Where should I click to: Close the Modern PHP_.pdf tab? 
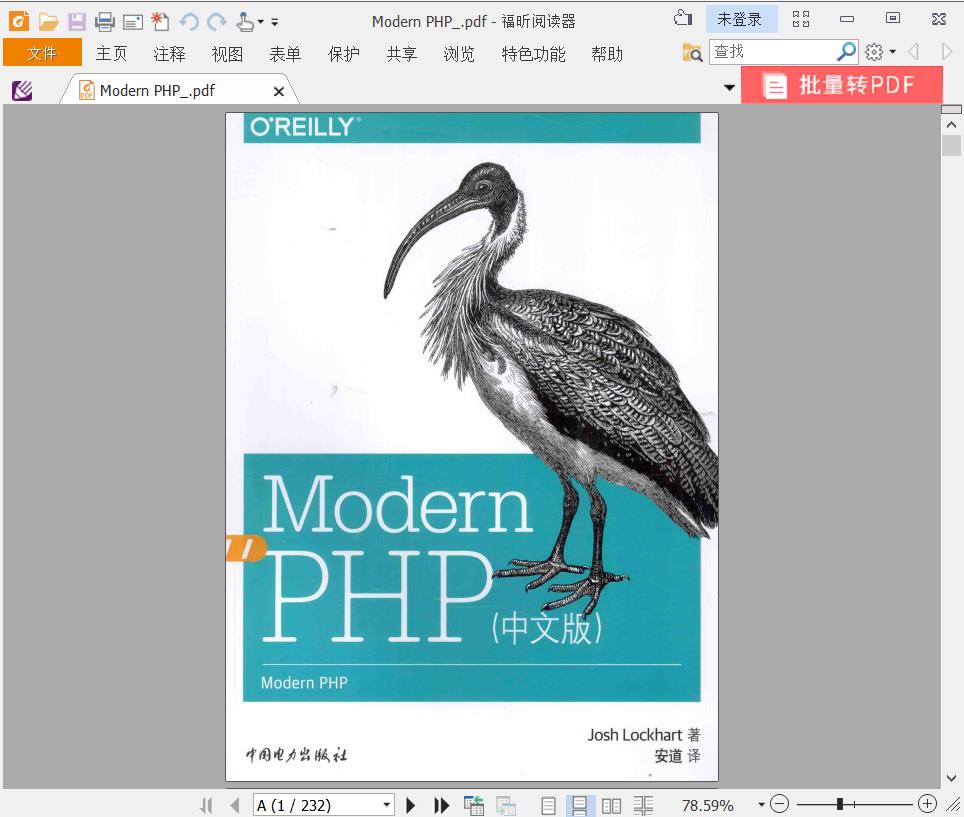point(279,92)
